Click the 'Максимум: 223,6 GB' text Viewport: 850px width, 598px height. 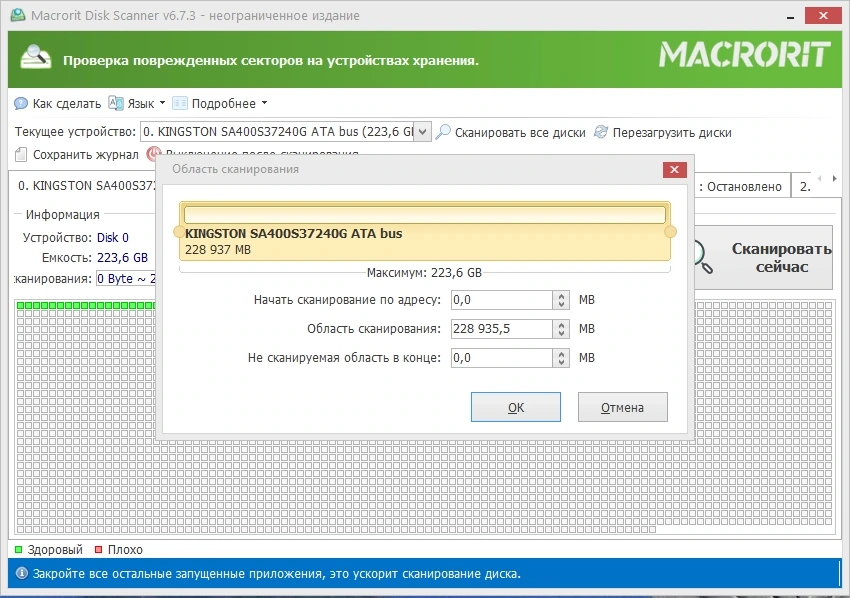pyautogui.click(x=424, y=273)
